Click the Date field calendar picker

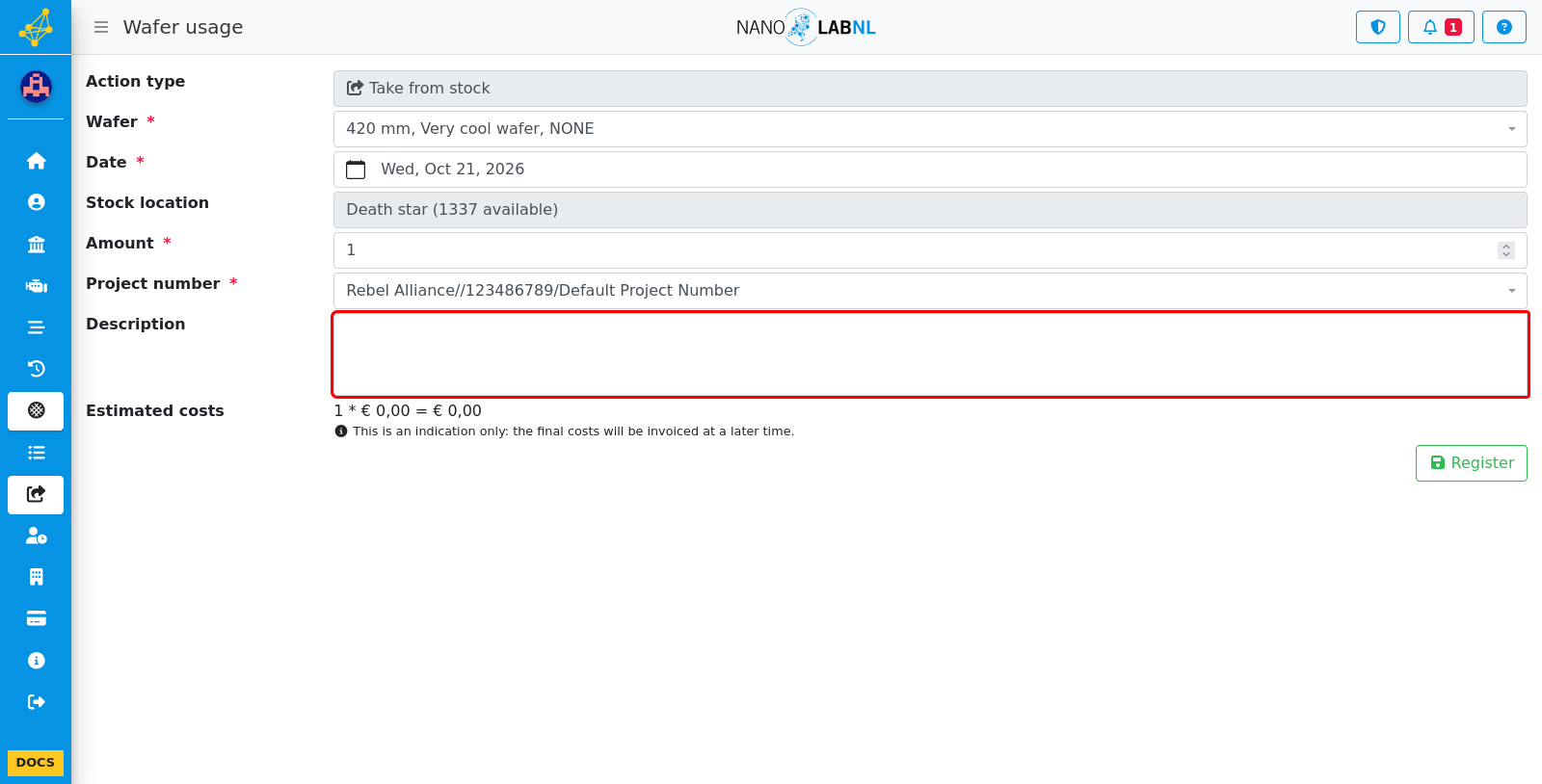tap(930, 170)
